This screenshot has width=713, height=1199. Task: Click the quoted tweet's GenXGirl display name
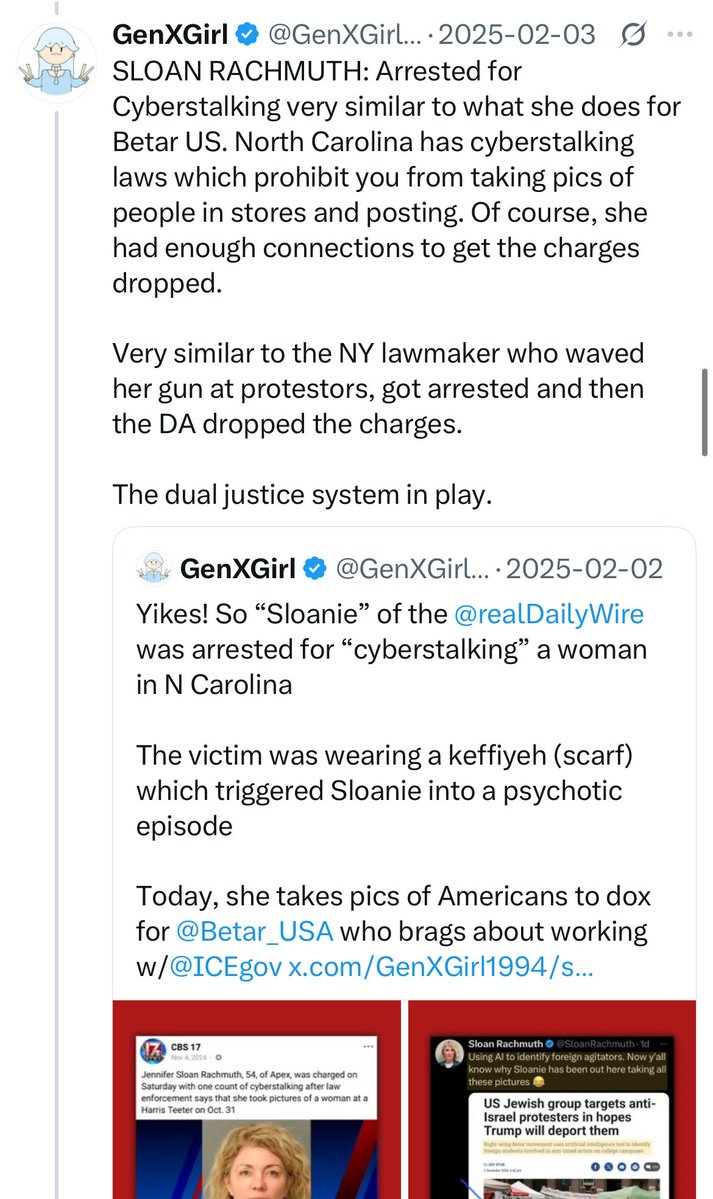pos(238,569)
